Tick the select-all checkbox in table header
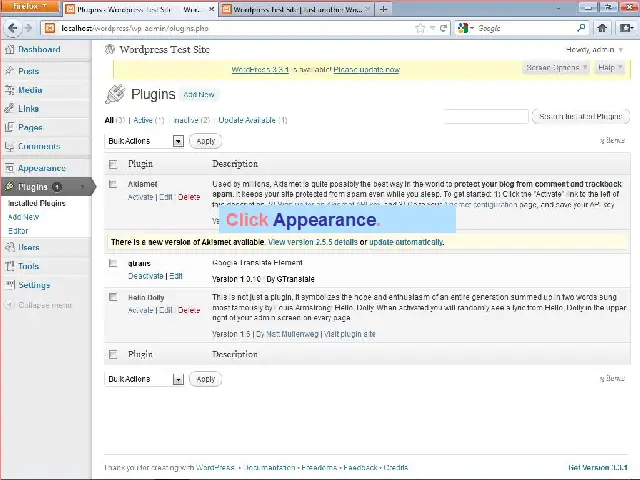This screenshot has width=640, height=480. coord(113,164)
